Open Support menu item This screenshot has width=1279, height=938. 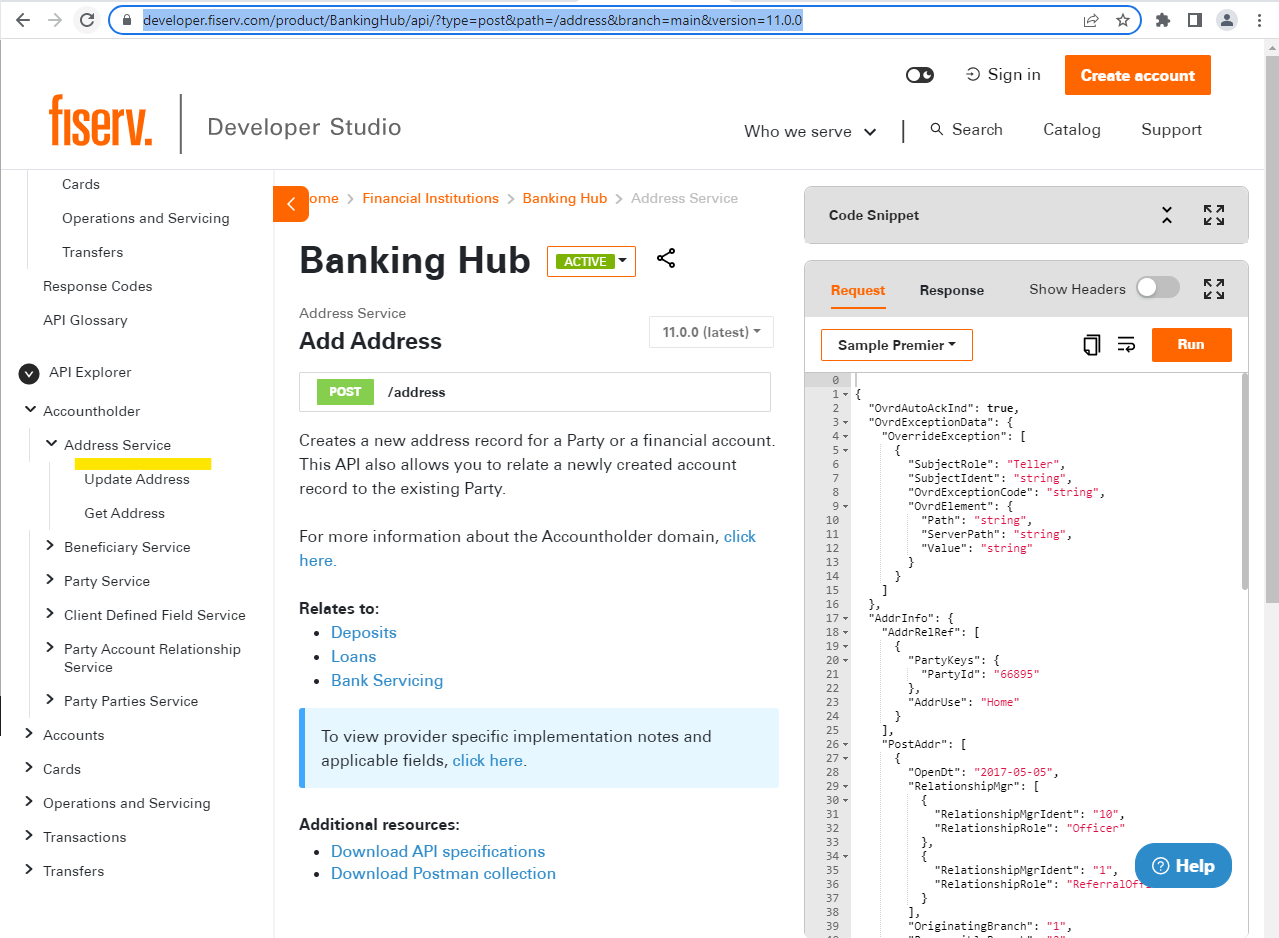(x=1172, y=130)
